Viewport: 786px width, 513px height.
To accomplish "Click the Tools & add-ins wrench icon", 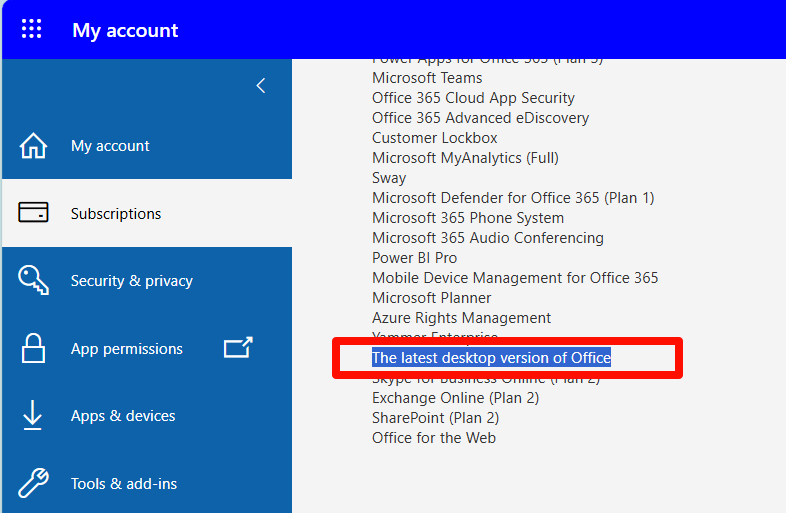I will (34, 484).
